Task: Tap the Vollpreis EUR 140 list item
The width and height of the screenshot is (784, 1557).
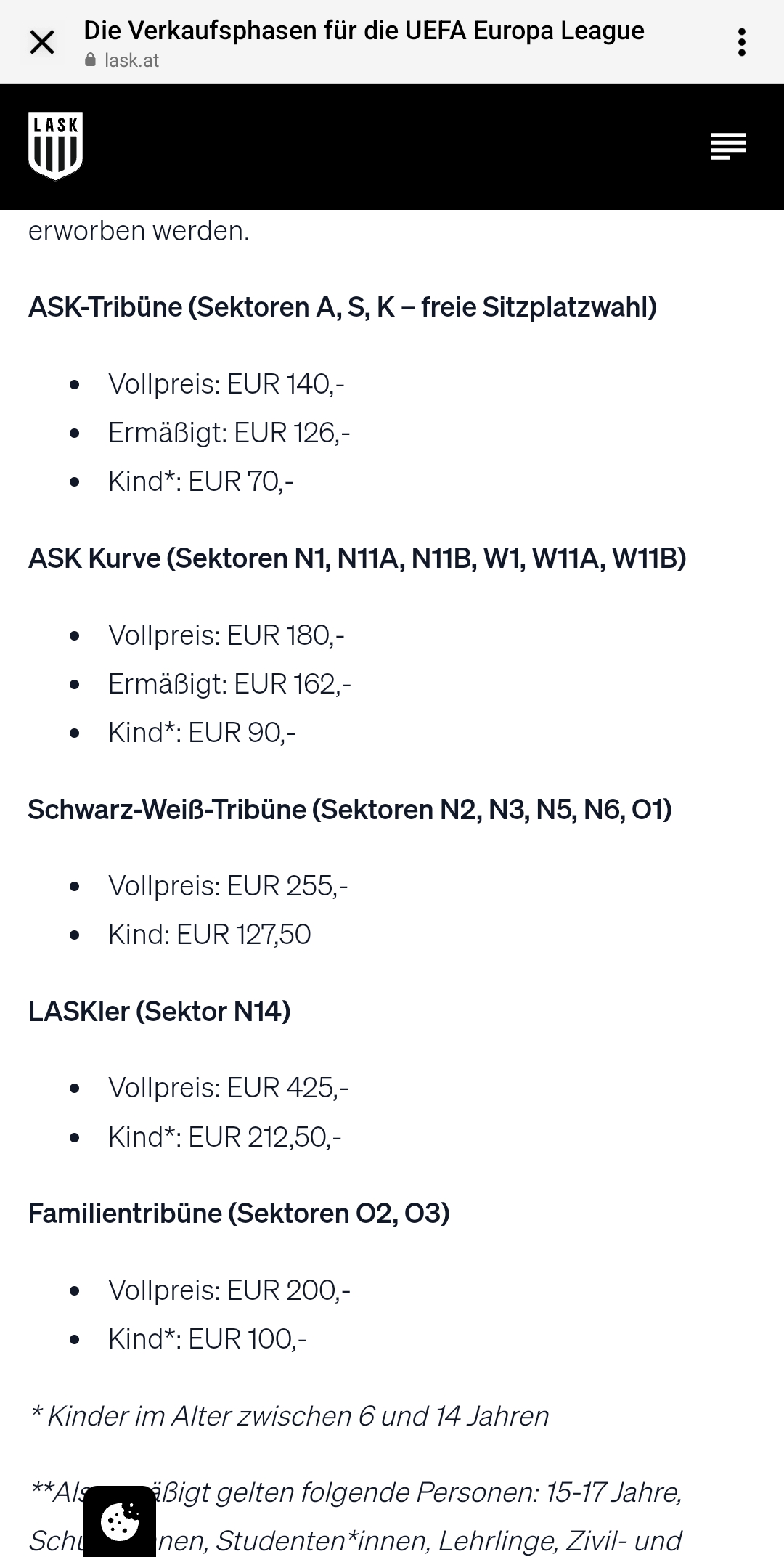Action: [x=226, y=384]
